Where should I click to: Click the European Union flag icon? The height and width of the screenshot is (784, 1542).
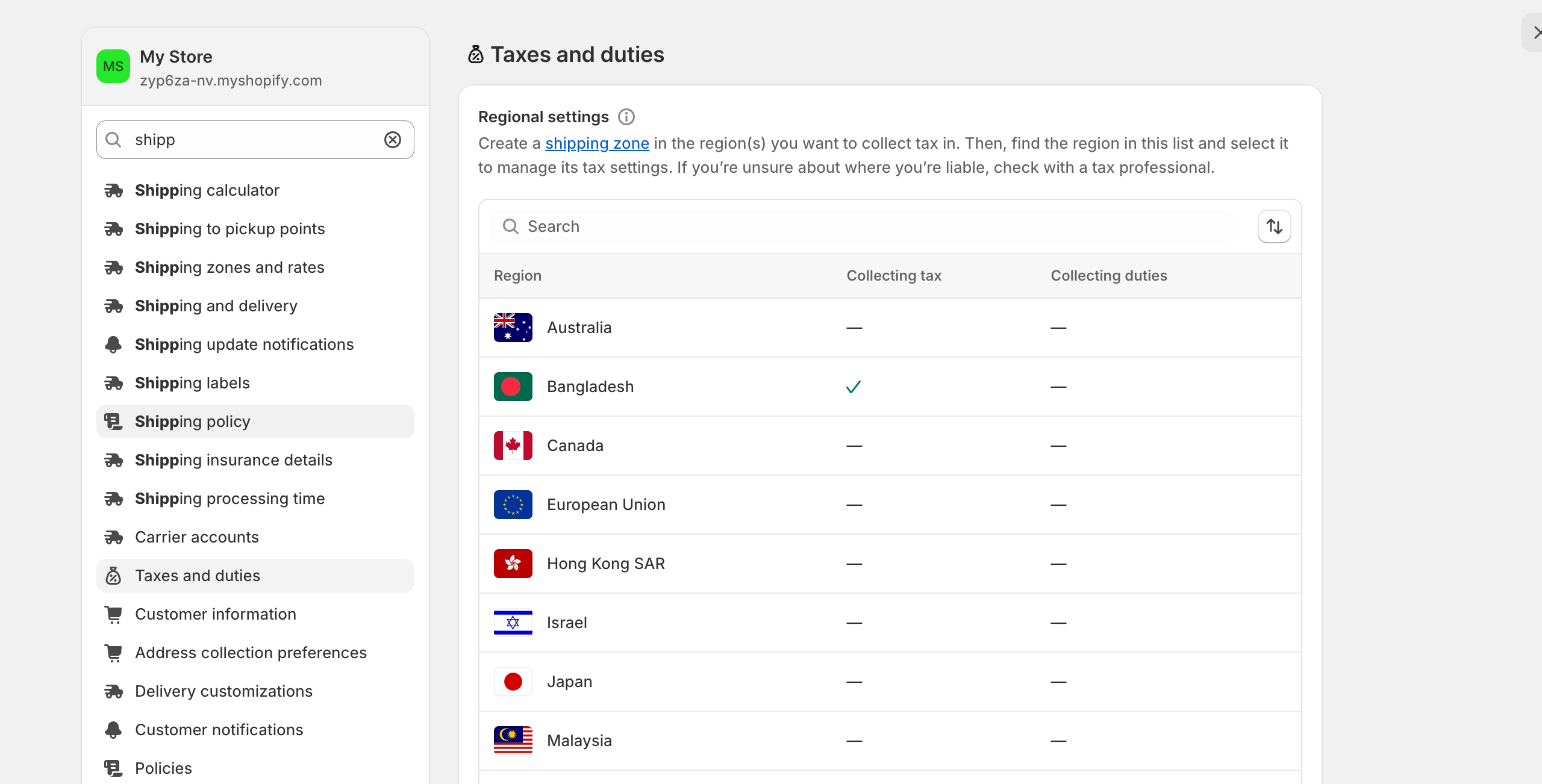click(513, 505)
